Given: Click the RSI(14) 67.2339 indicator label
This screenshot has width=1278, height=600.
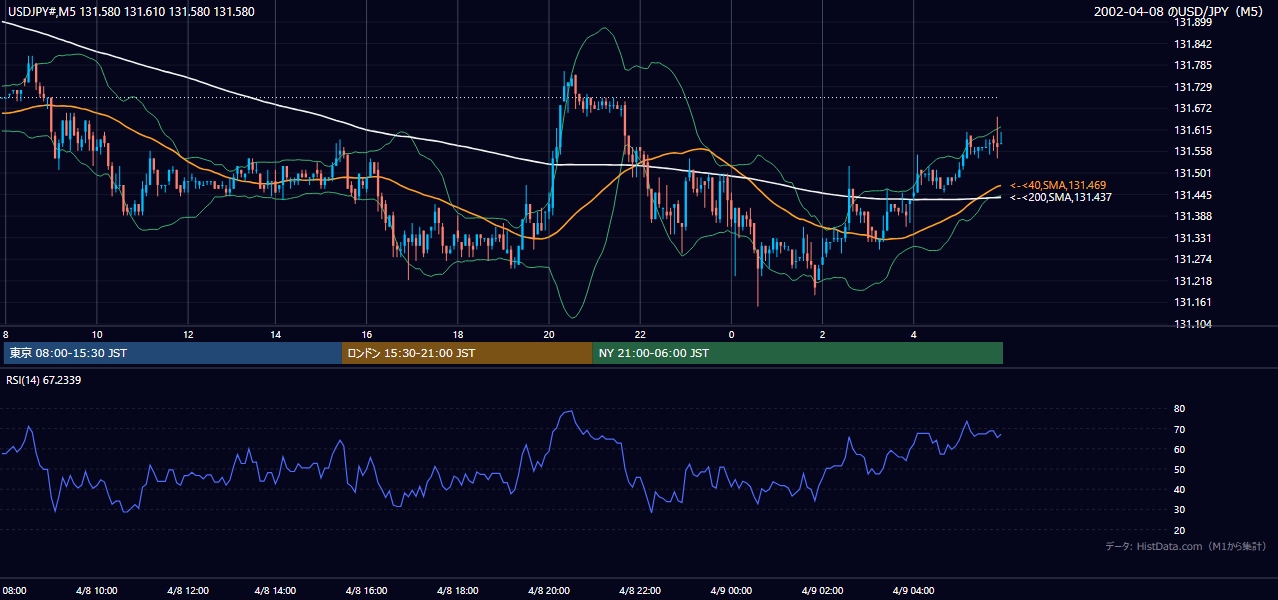Looking at the screenshot, I should point(44,380).
